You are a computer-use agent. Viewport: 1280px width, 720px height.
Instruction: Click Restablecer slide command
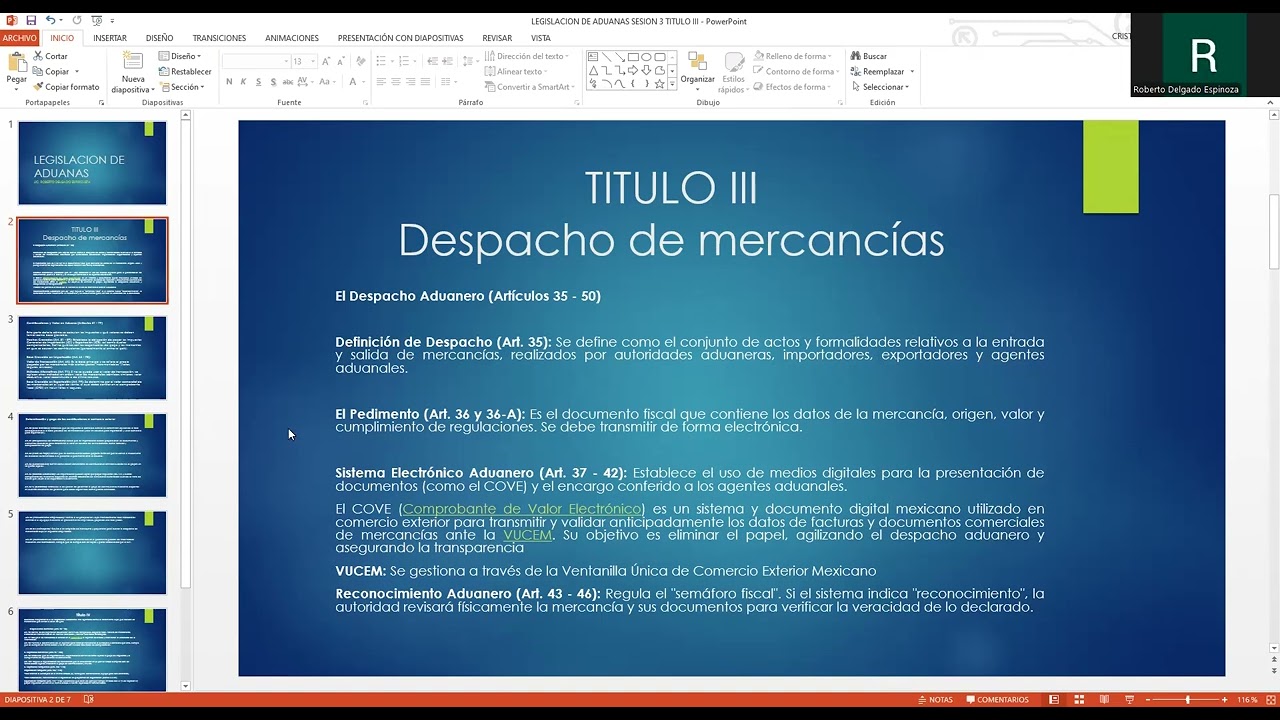pos(185,72)
